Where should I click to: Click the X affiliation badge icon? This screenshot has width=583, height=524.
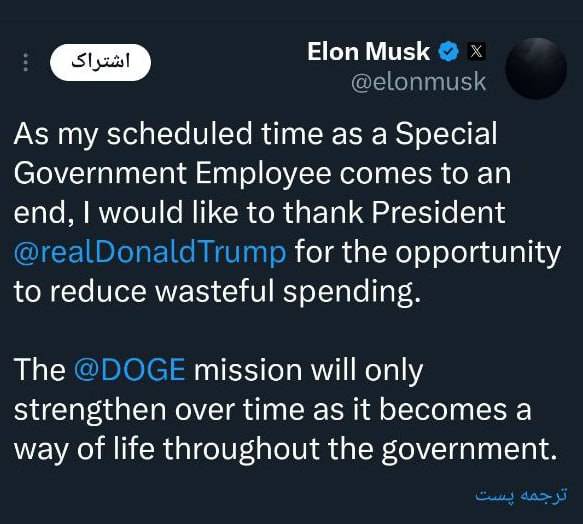(x=476, y=51)
